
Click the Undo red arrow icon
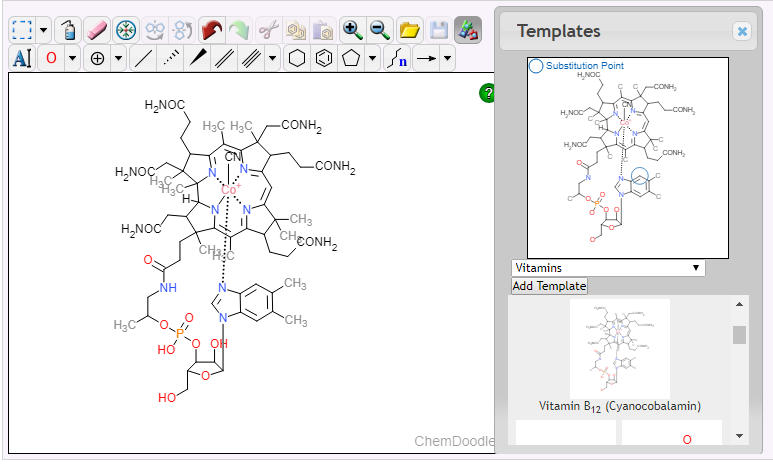(211, 29)
